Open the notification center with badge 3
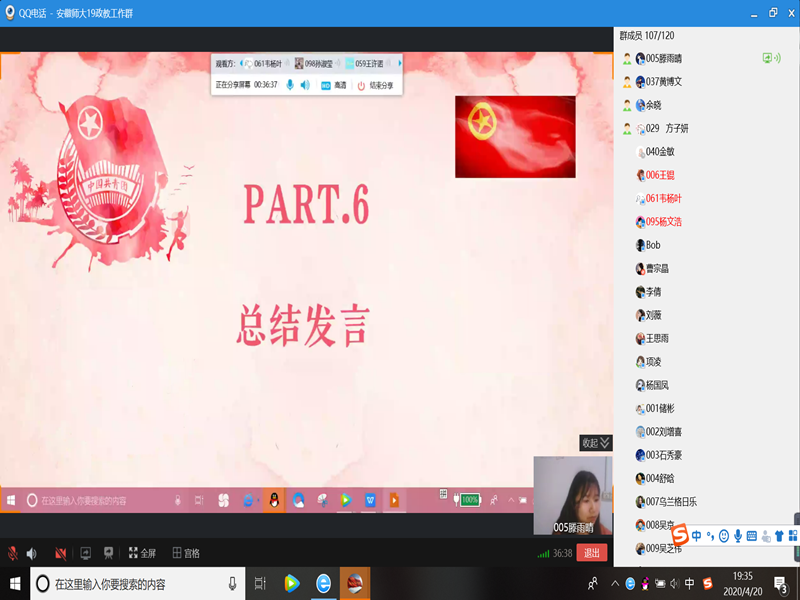800x600 pixels. tap(780, 584)
